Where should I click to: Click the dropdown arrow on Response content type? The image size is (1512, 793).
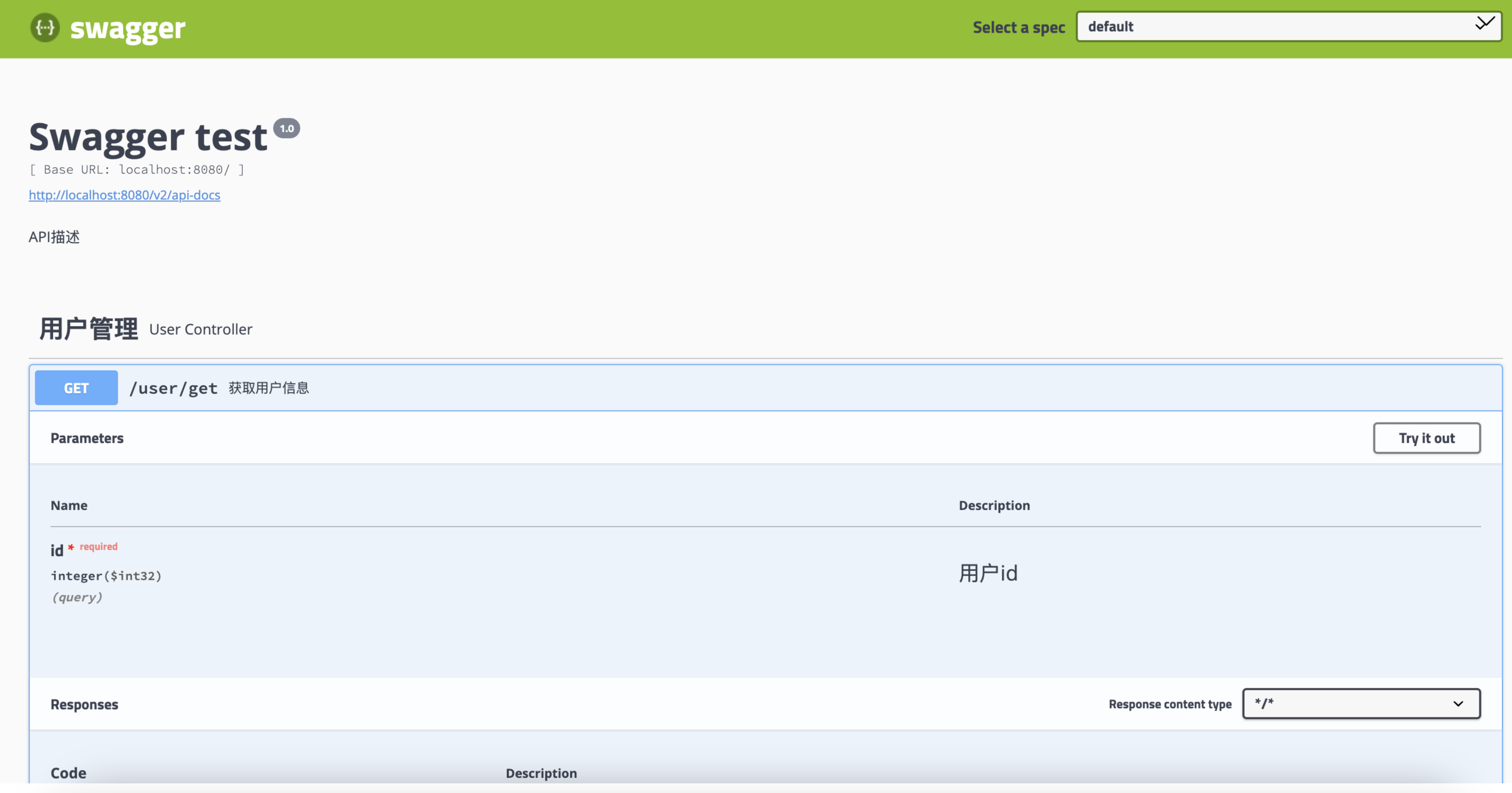coord(1457,704)
